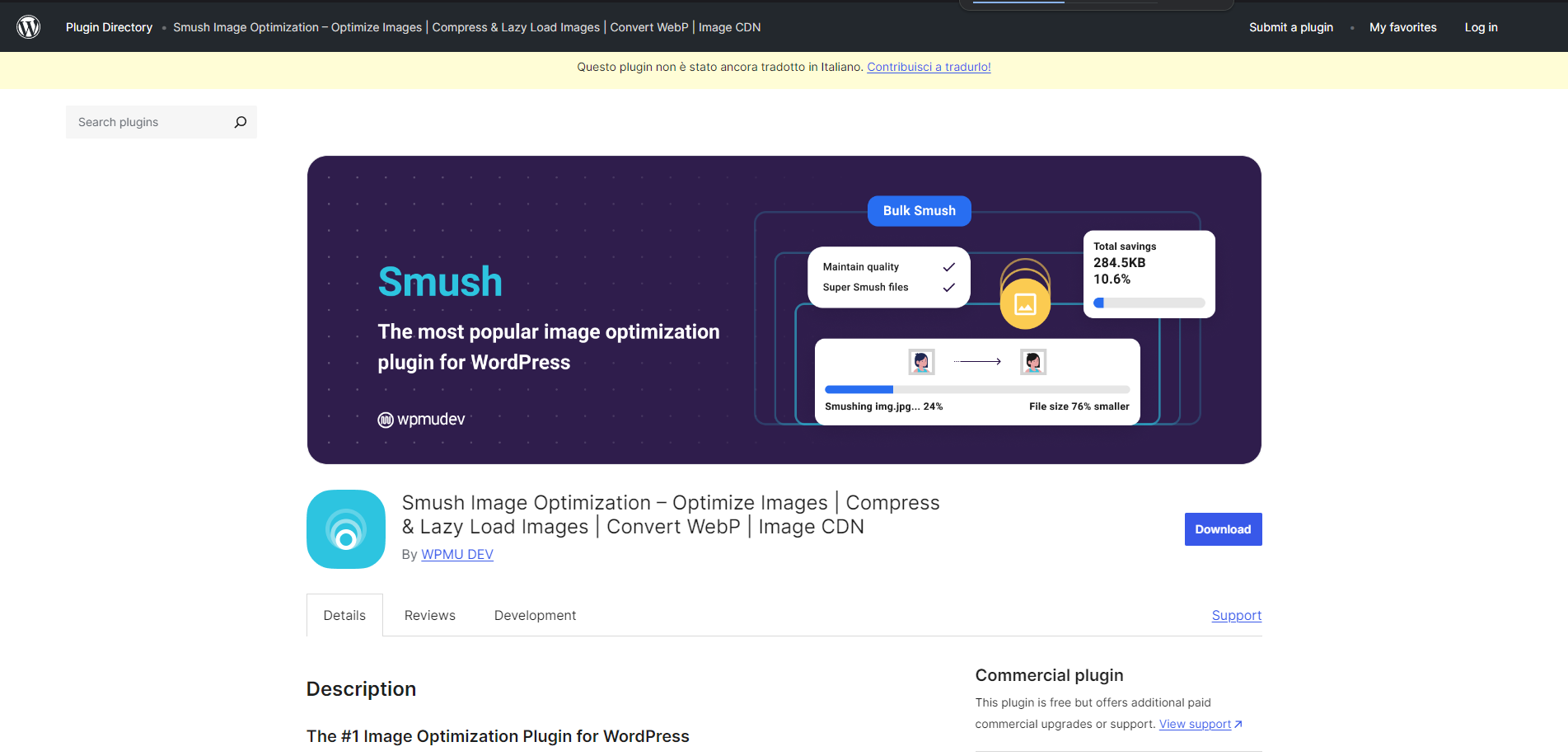The height and width of the screenshot is (756, 1568).
Task: Click the search magnifier icon
Action: coord(240,121)
